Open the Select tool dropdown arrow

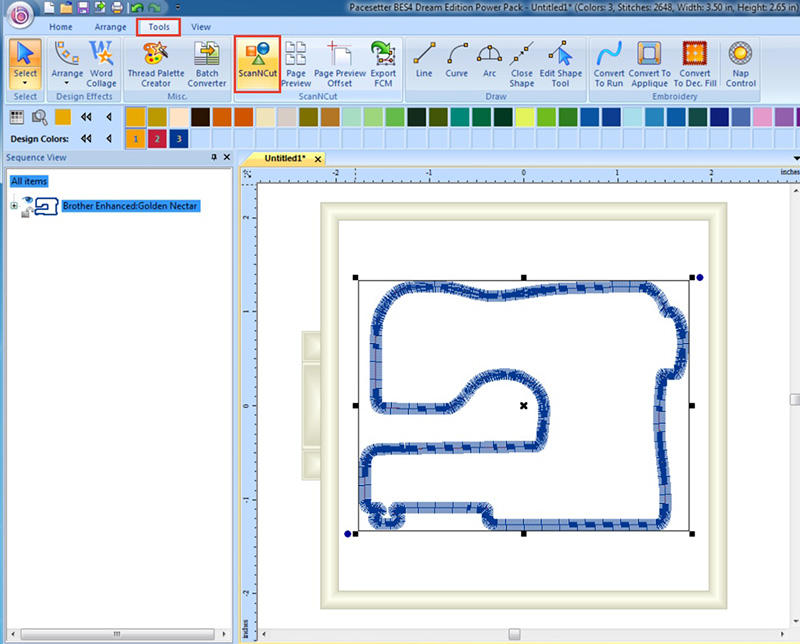pyautogui.click(x=25, y=83)
